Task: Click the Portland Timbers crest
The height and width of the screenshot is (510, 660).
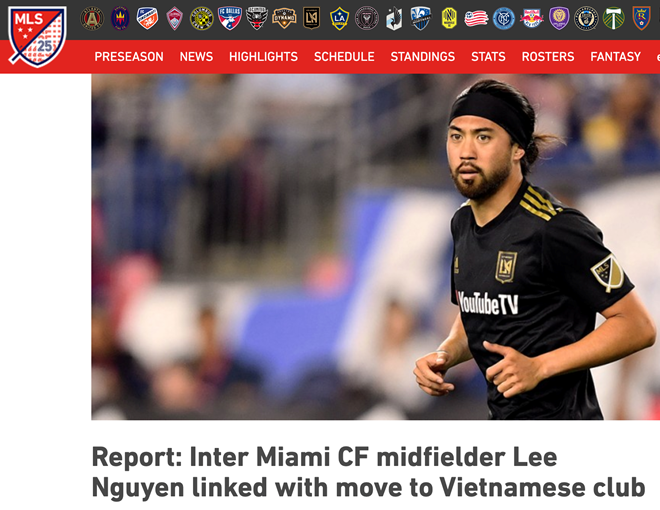Action: [x=613, y=19]
